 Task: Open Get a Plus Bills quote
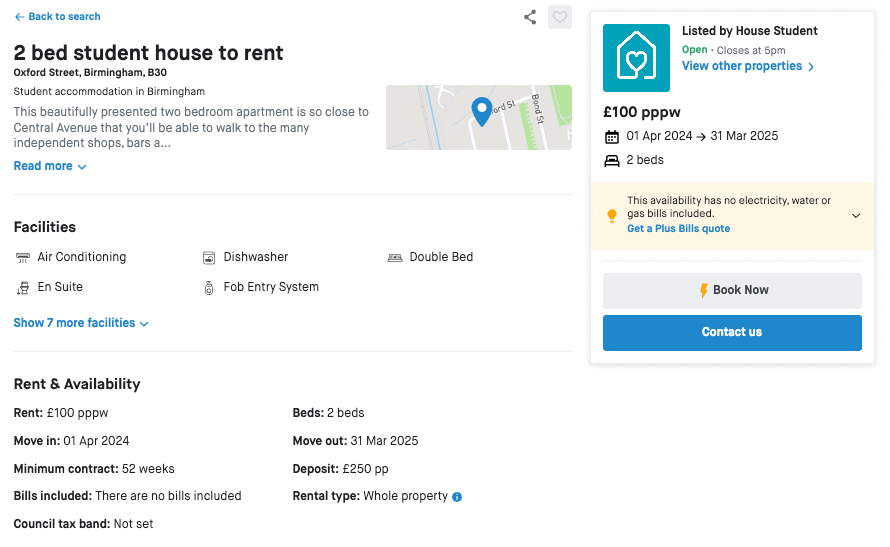pyautogui.click(x=678, y=229)
